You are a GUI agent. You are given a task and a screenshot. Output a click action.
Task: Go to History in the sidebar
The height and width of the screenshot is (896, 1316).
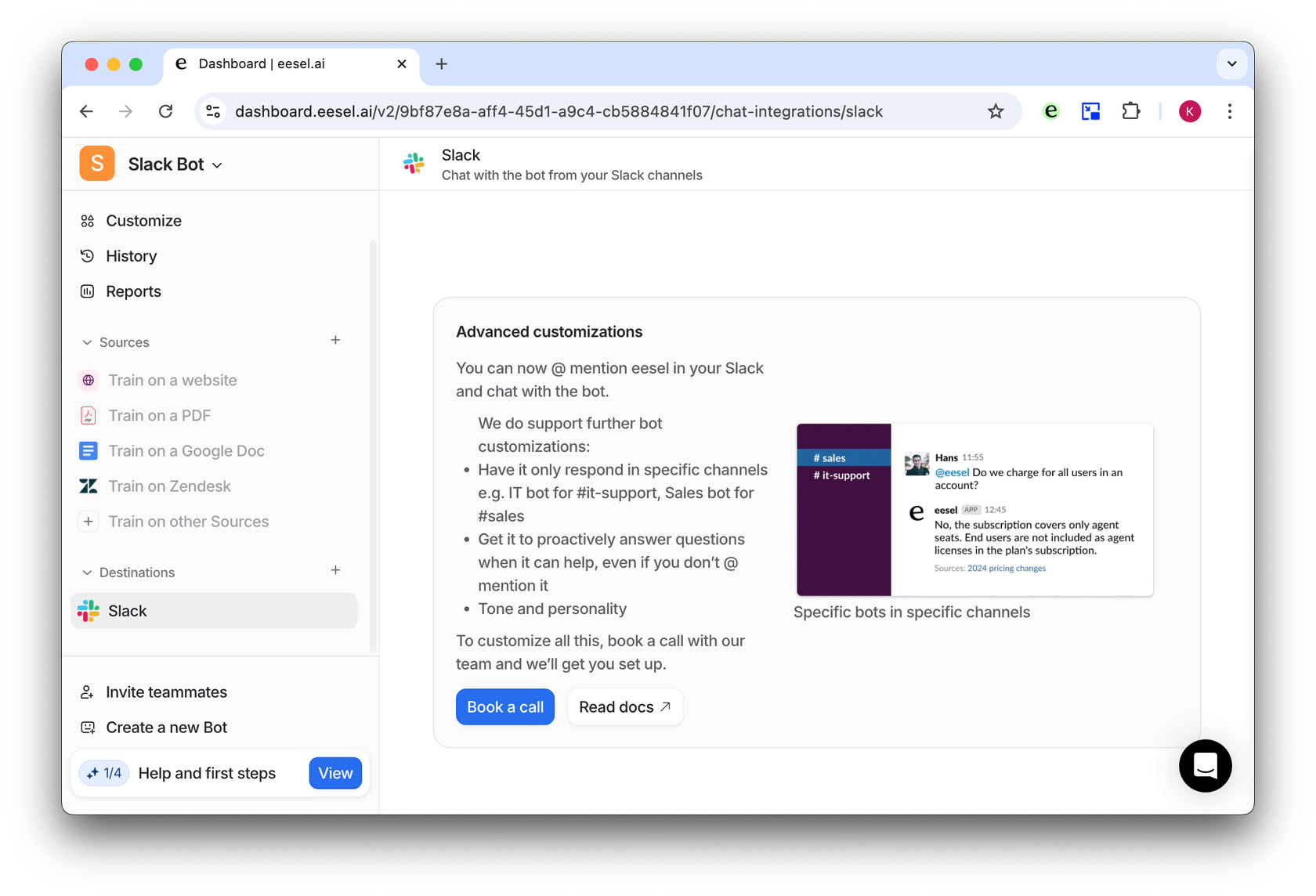pyautogui.click(x=131, y=256)
